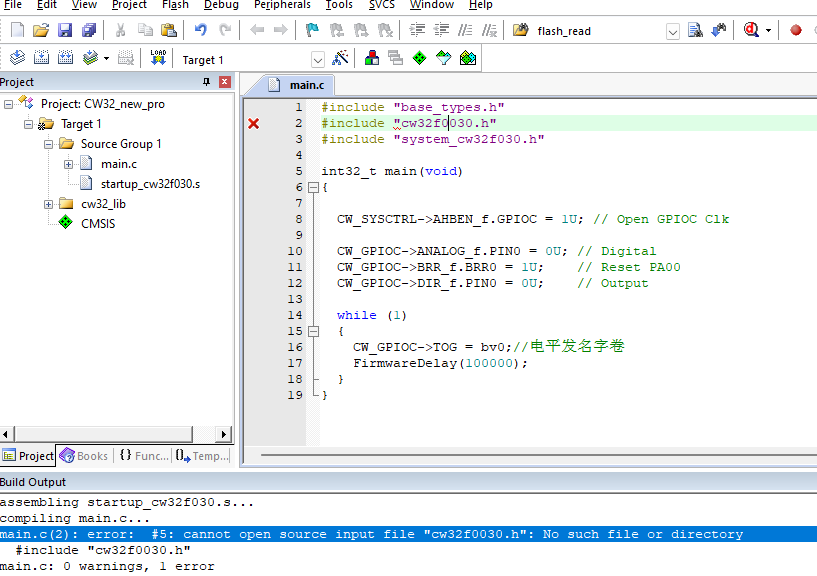The image size is (817, 576).
Task: Click error marker on line 2
Action: pyautogui.click(x=254, y=124)
